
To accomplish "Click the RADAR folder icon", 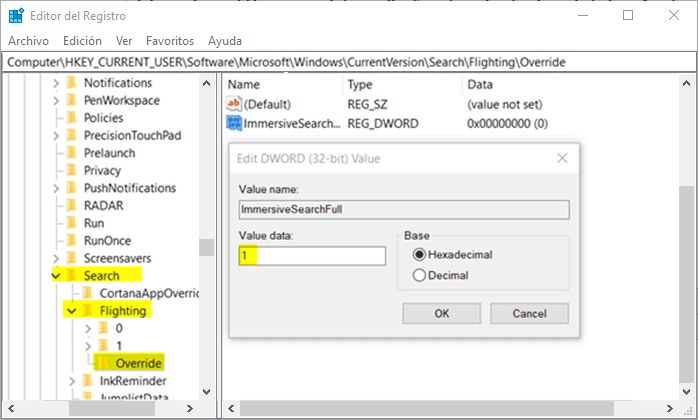I will click(71, 205).
